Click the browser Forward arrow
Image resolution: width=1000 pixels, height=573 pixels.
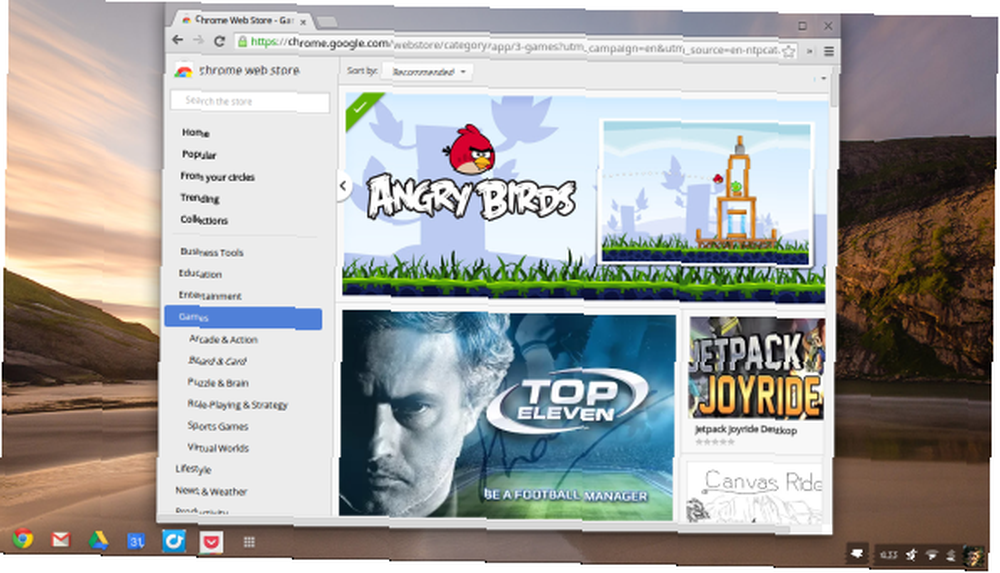[198, 40]
